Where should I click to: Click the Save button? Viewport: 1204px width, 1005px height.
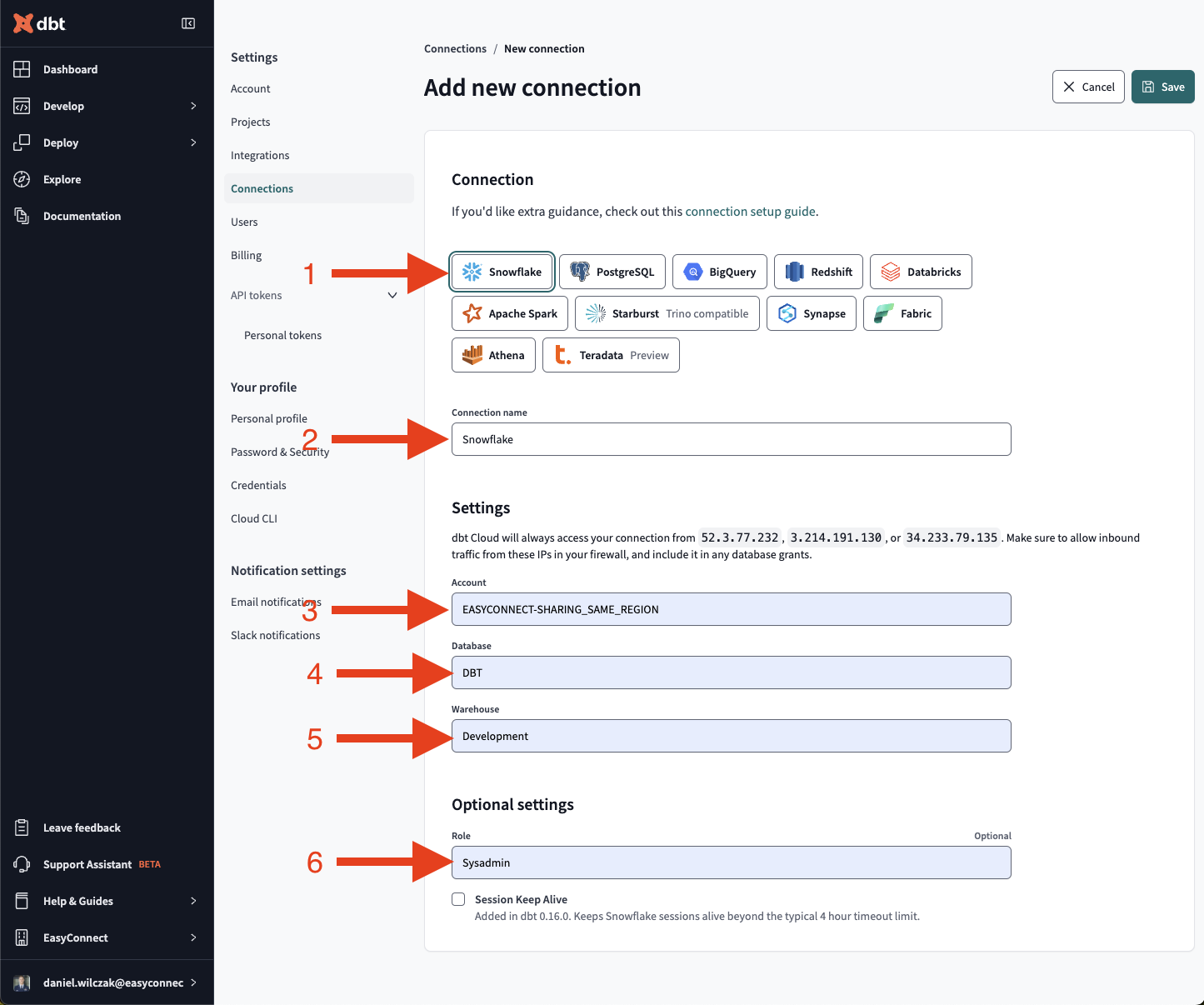coord(1162,87)
